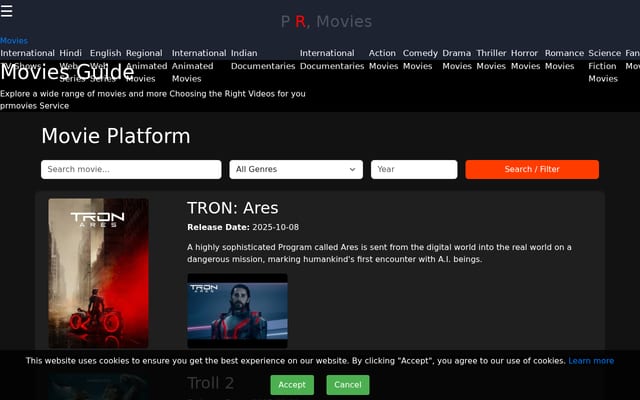Open Romance Movies category
This screenshot has width=640, height=400.
pyautogui.click(x=564, y=60)
